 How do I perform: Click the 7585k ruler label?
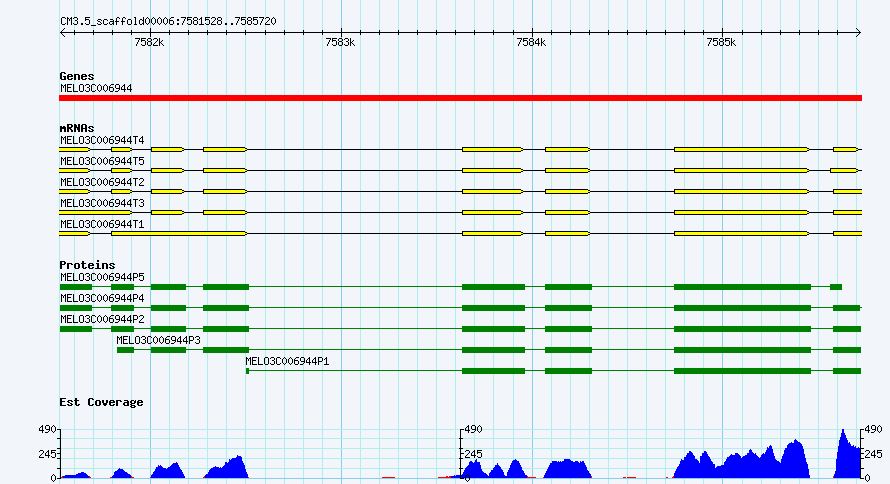[721, 43]
